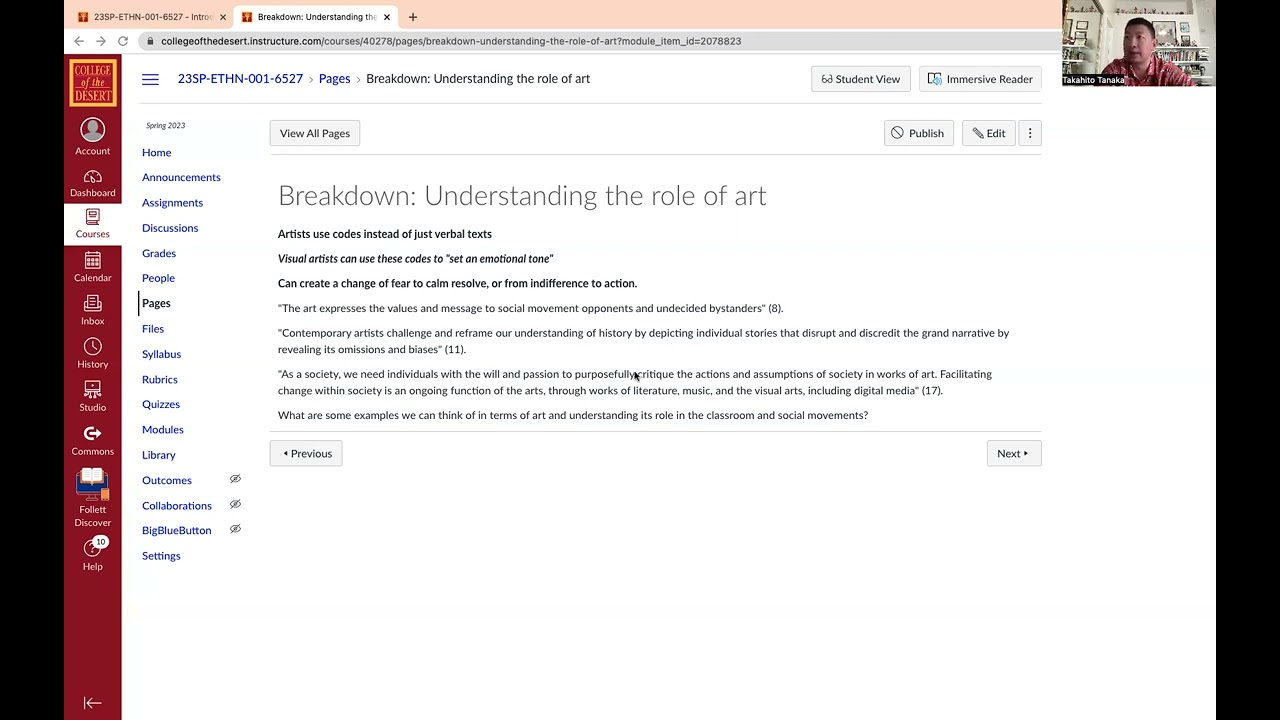Select Pages in course navigation
This screenshot has height=720, width=1280.
156,303
